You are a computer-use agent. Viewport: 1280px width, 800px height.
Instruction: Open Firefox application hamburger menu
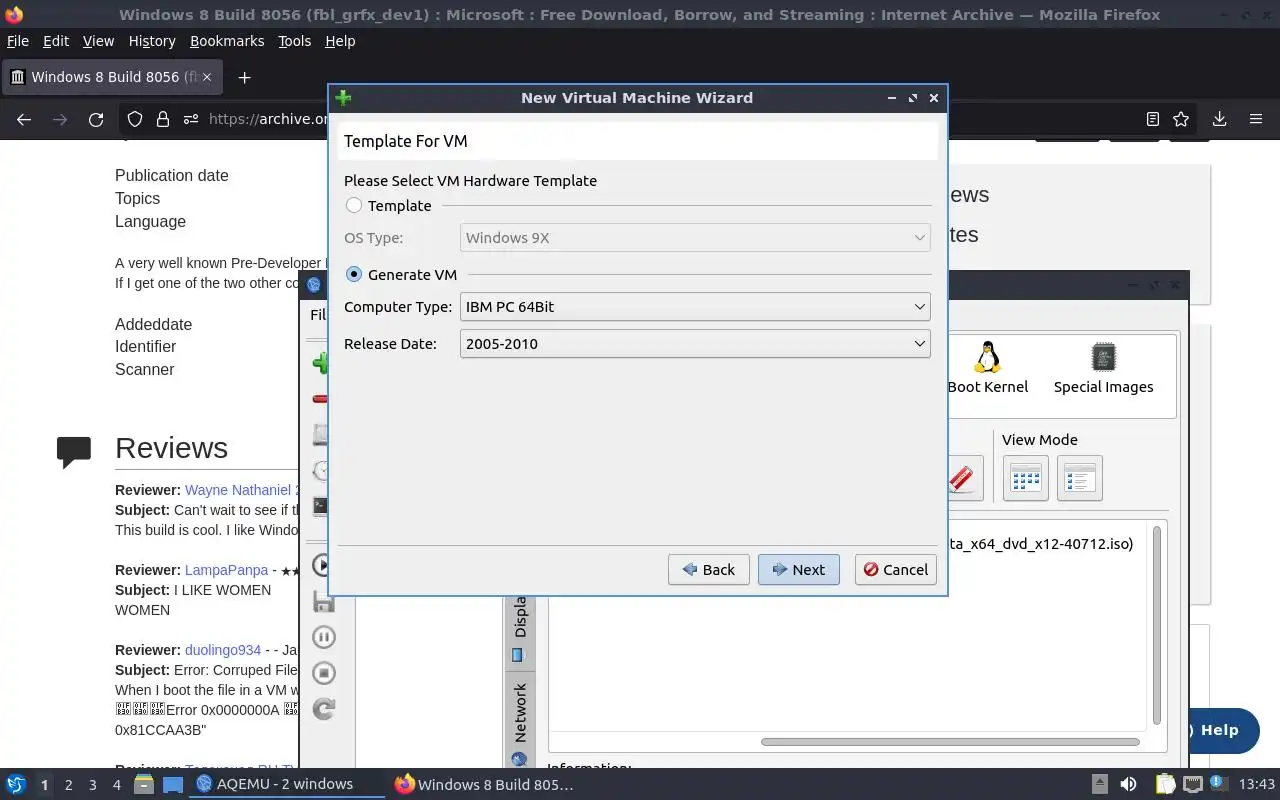coord(1256,119)
